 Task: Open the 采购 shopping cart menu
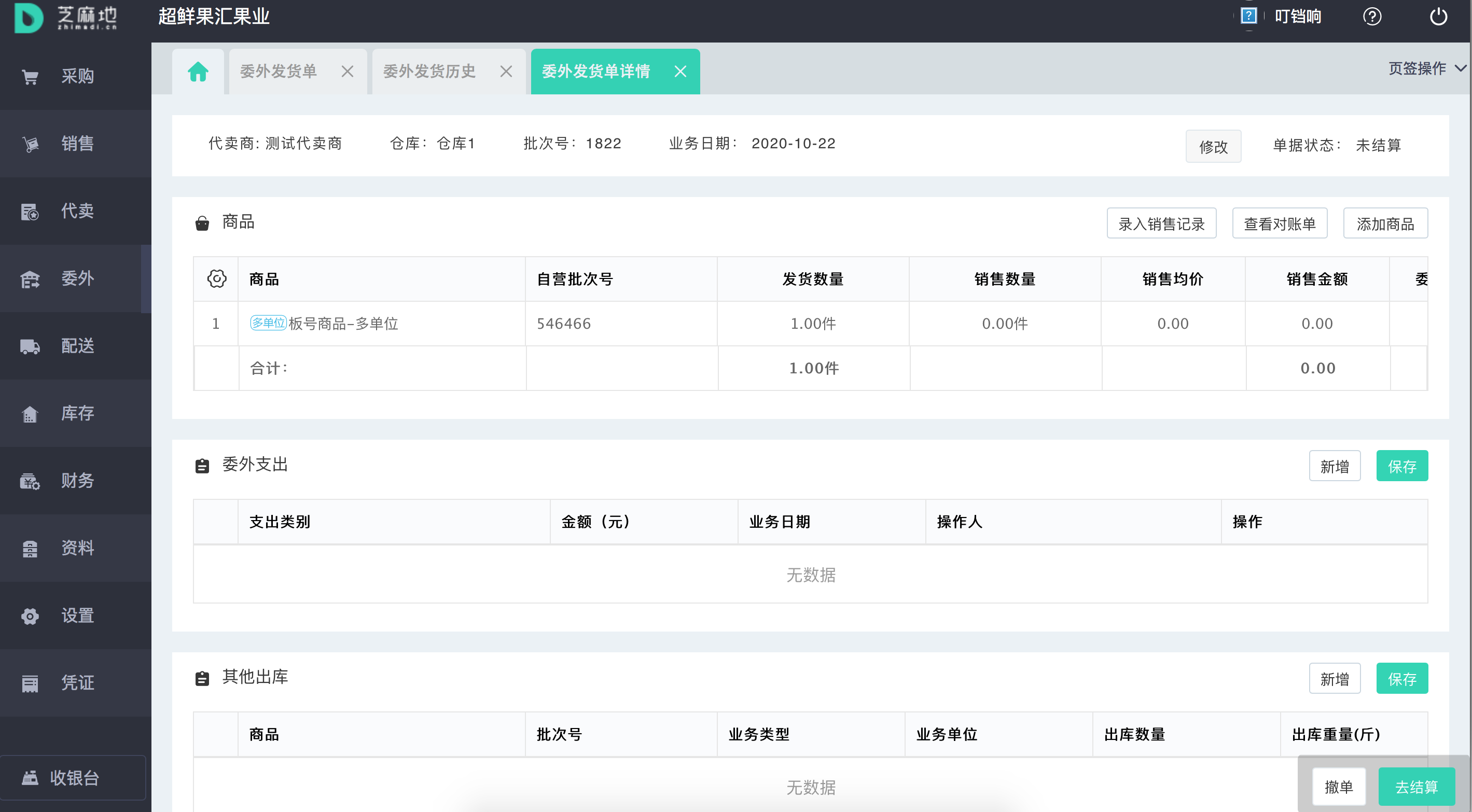coord(30,77)
